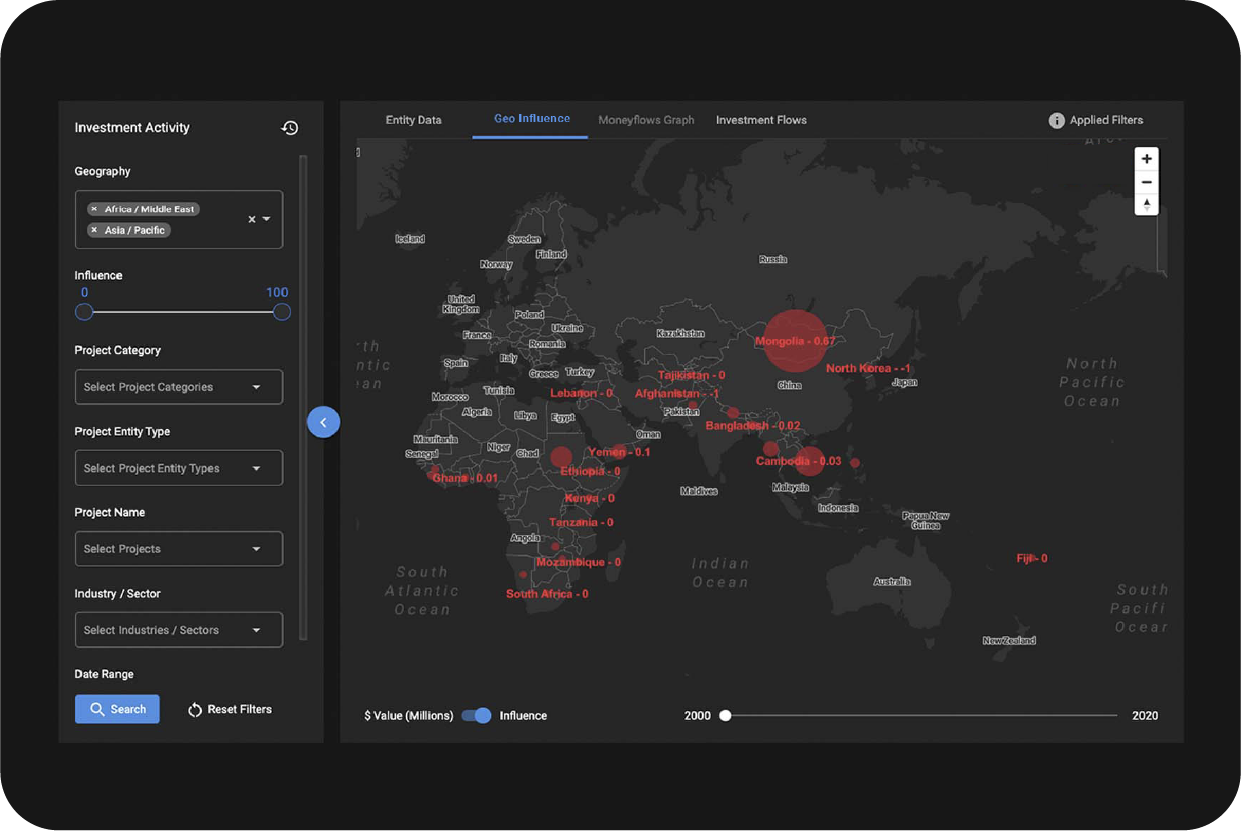The image size is (1241, 831).
Task: Zoom in on the map with the plus icon
Action: point(1146,158)
